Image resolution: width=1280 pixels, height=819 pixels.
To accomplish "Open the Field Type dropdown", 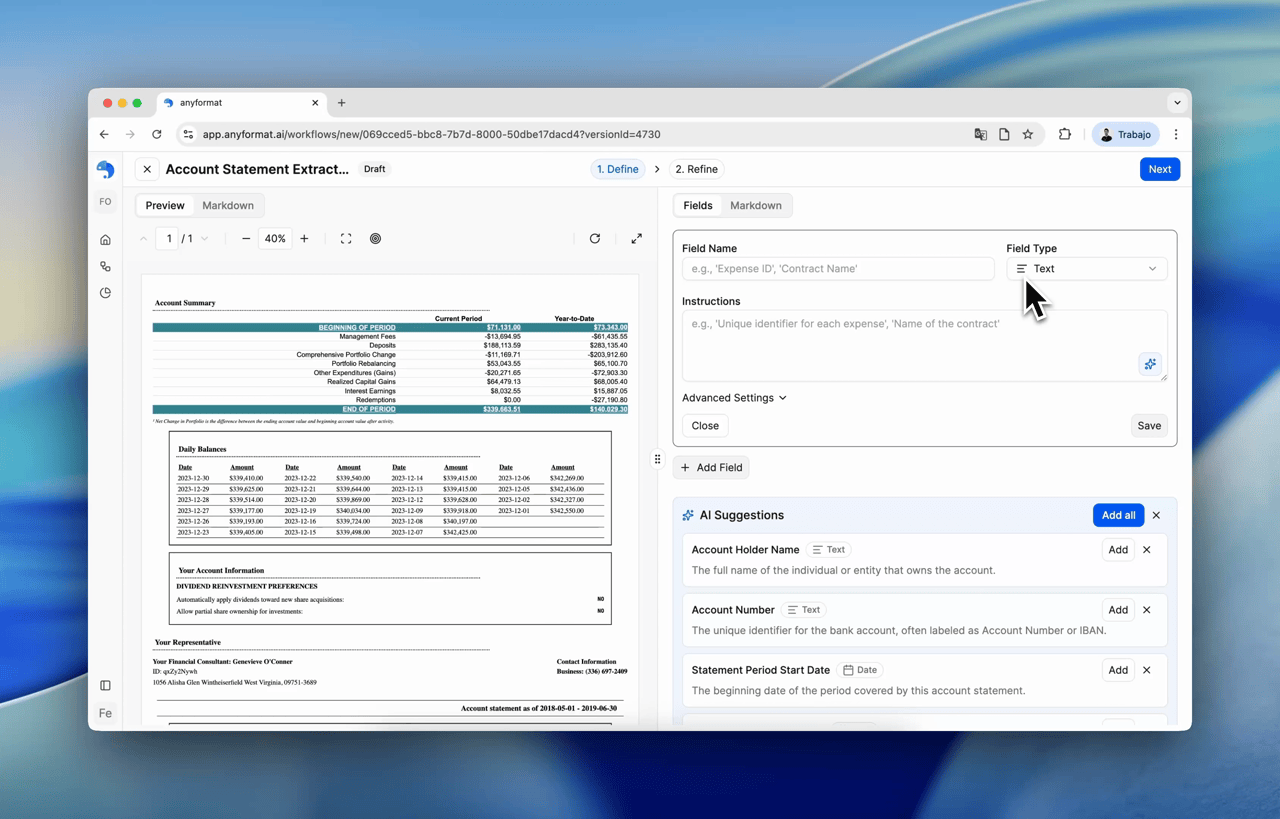I will (x=1086, y=269).
